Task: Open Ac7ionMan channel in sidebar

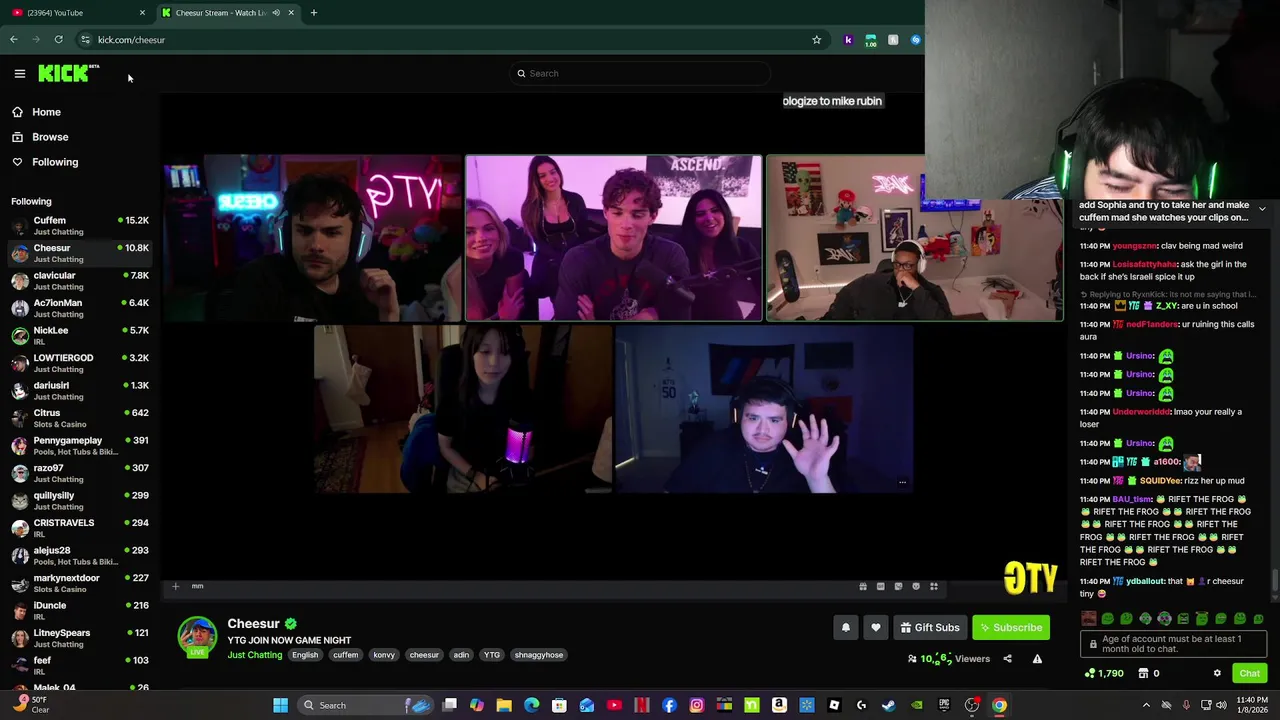Action: click(x=80, y=308)
